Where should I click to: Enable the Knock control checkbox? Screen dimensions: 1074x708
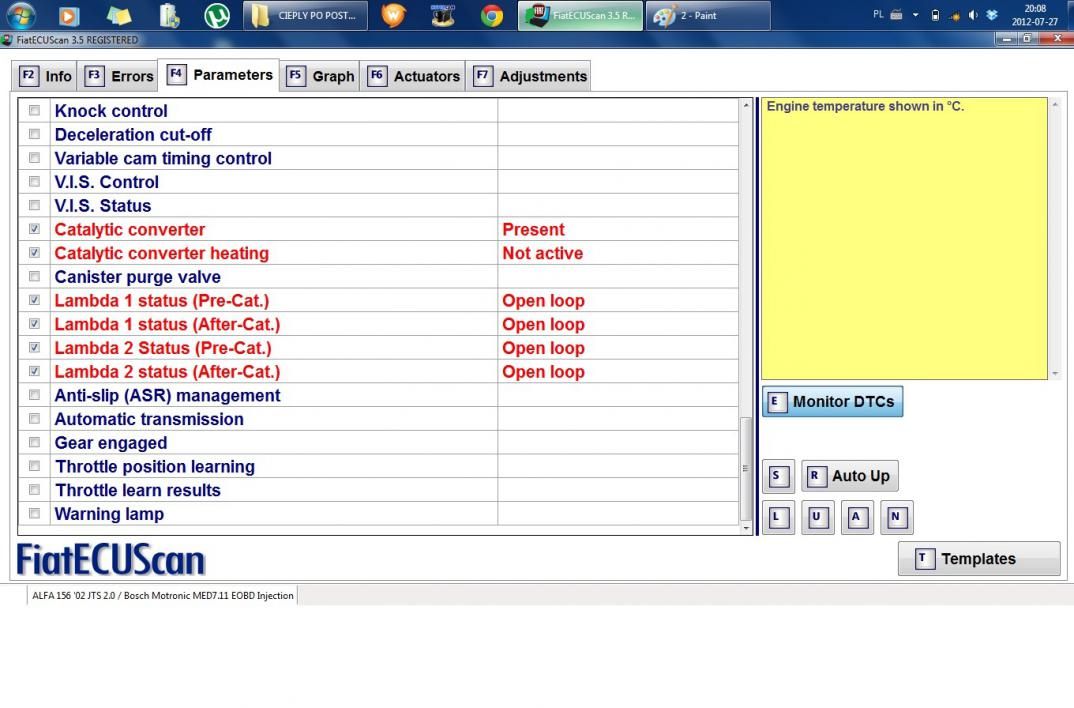point(34,110)
